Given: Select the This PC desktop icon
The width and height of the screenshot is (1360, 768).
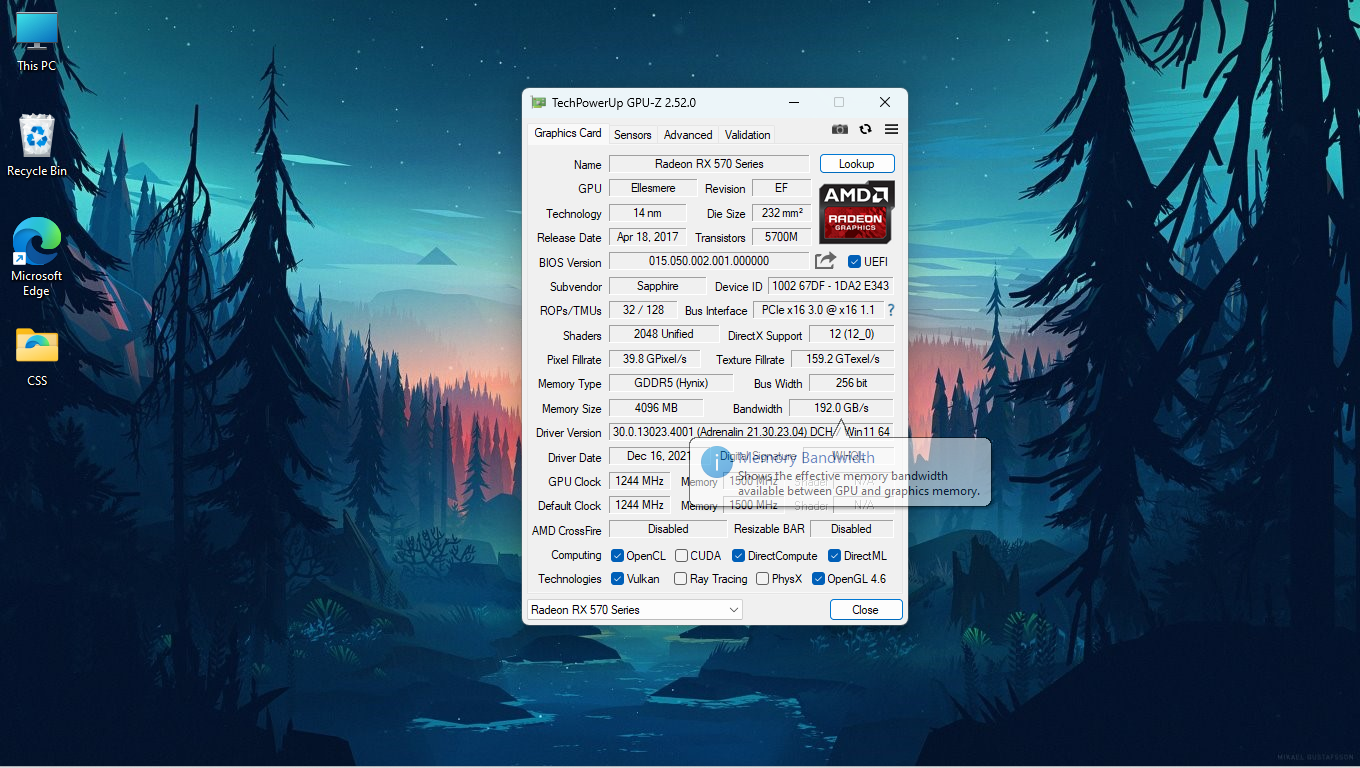Looking at the screenshot, I should [37, 42].
